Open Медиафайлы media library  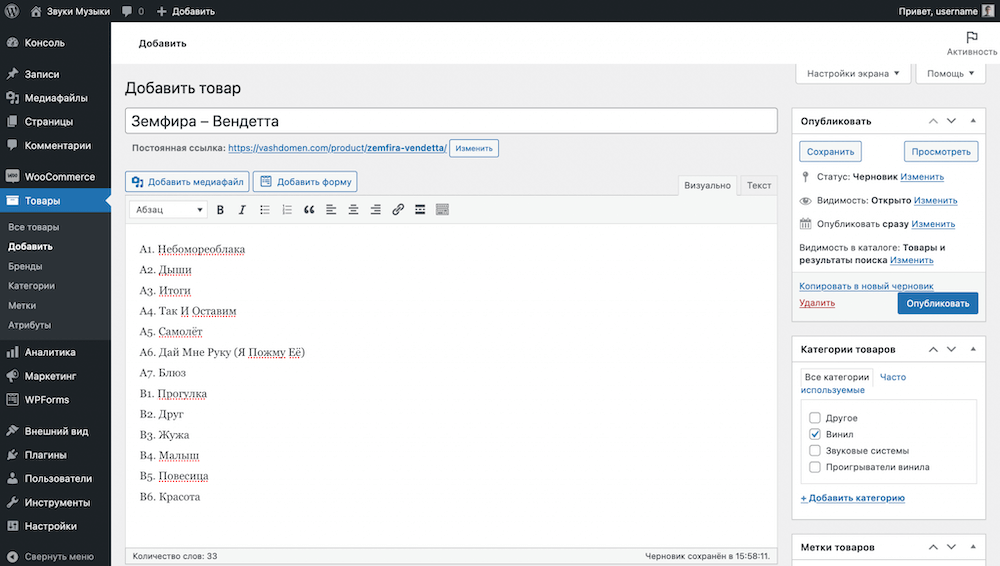(x=55, y=98)
